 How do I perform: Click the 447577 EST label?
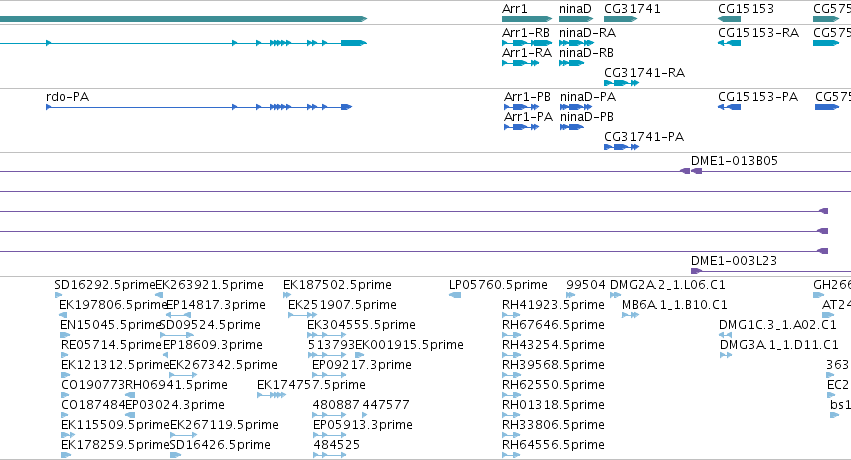click(x=386, y=405)
